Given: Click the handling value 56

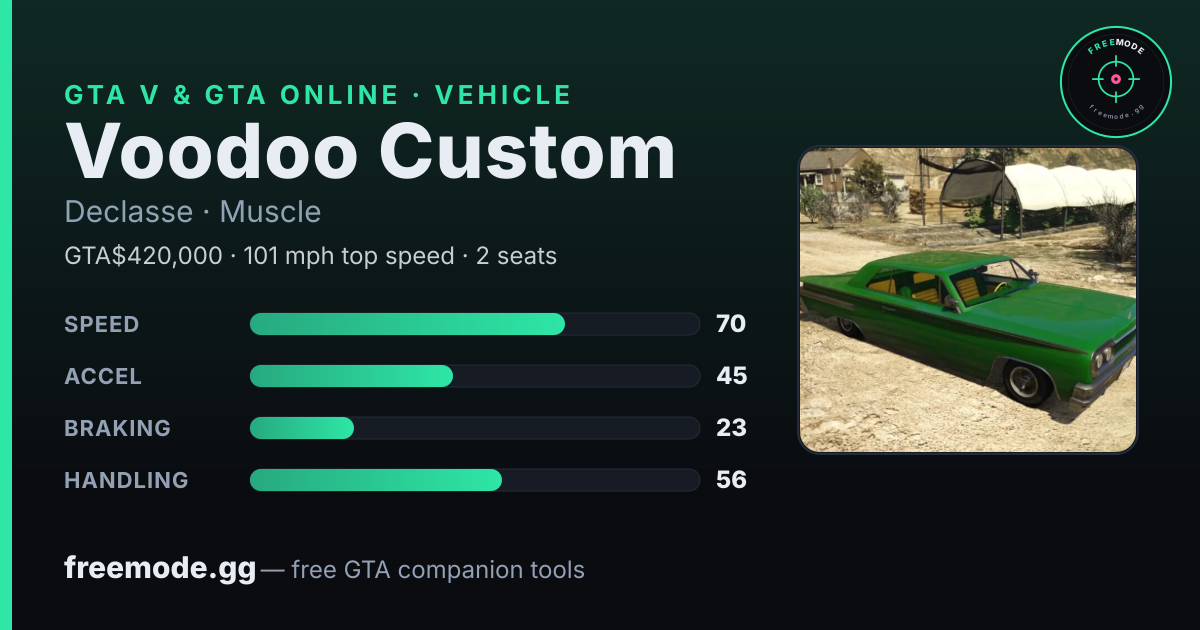Looking at the screenshot, I should 731,480.
